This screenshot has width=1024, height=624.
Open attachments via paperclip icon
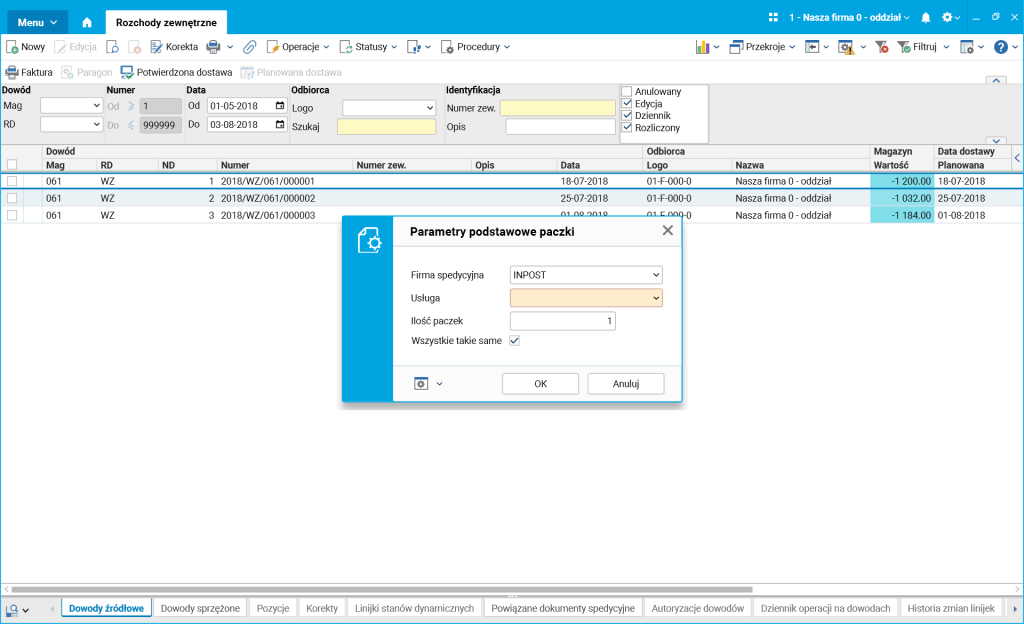[249, 47]
